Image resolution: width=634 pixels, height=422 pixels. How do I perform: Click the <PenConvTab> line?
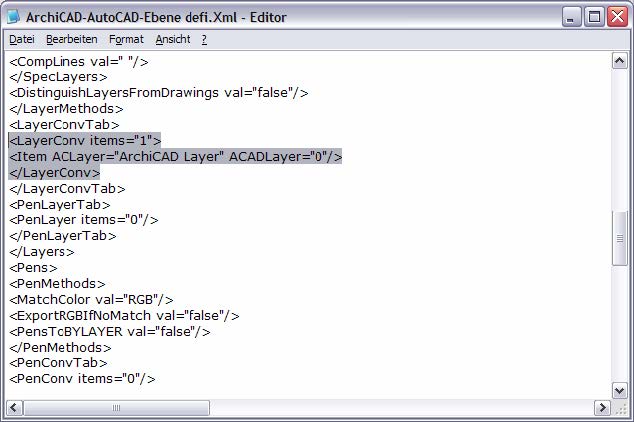(58, 363)
